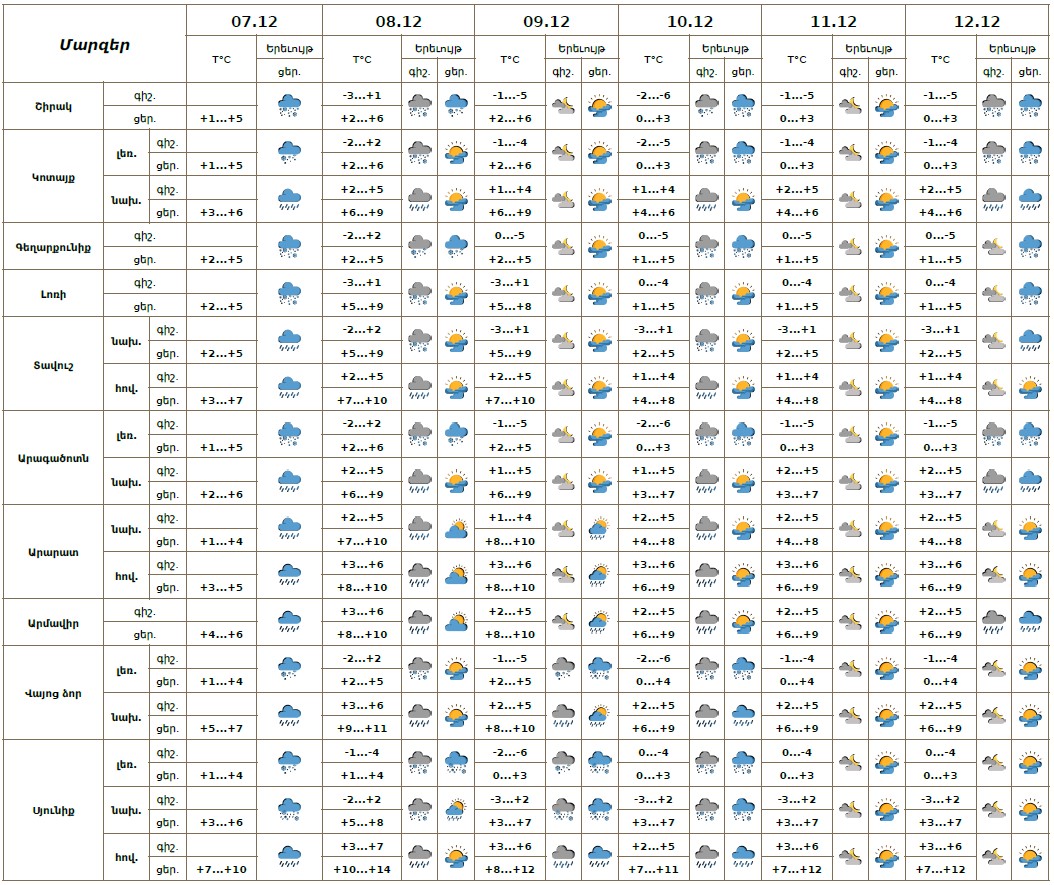Click Armavir's daytime icon for 09.12

click(599, 622)
